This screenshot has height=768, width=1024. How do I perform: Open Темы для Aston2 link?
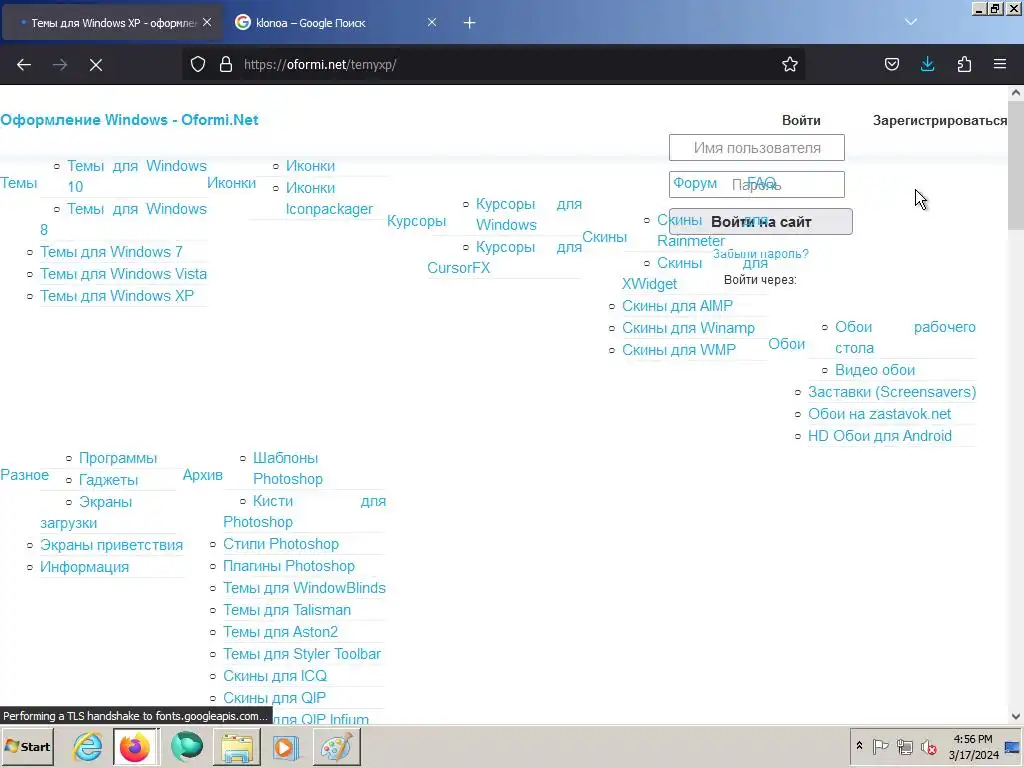pyautogui.click(x=280, y=632)
